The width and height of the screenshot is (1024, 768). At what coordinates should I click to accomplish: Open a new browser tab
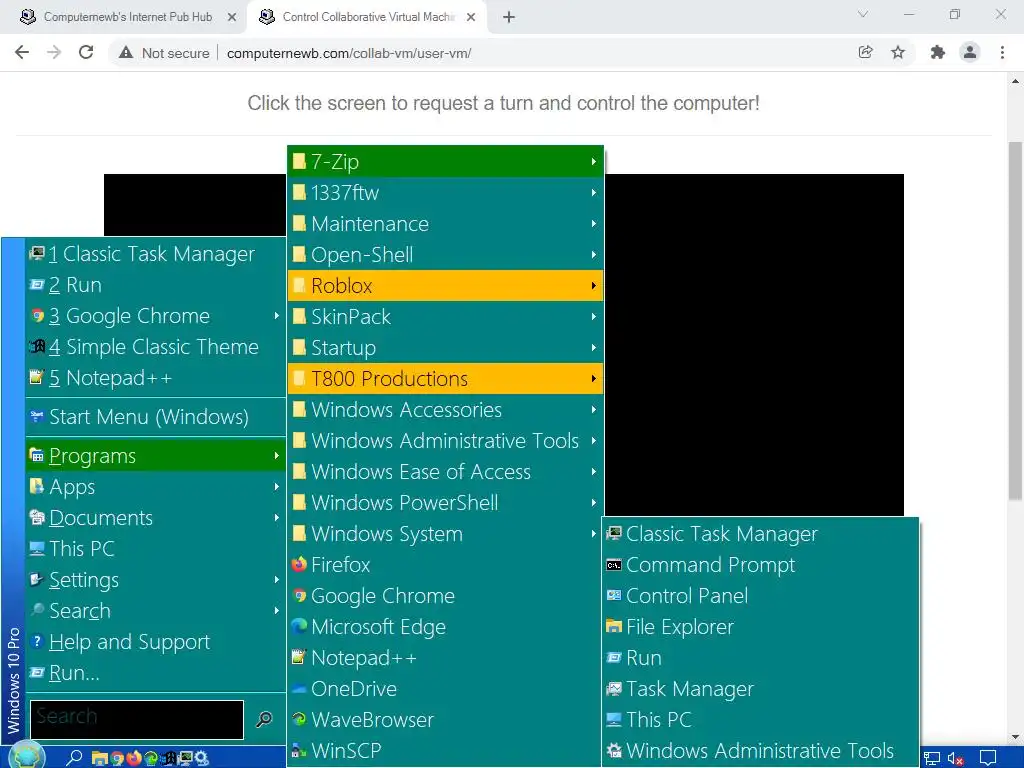click(509, 17)
